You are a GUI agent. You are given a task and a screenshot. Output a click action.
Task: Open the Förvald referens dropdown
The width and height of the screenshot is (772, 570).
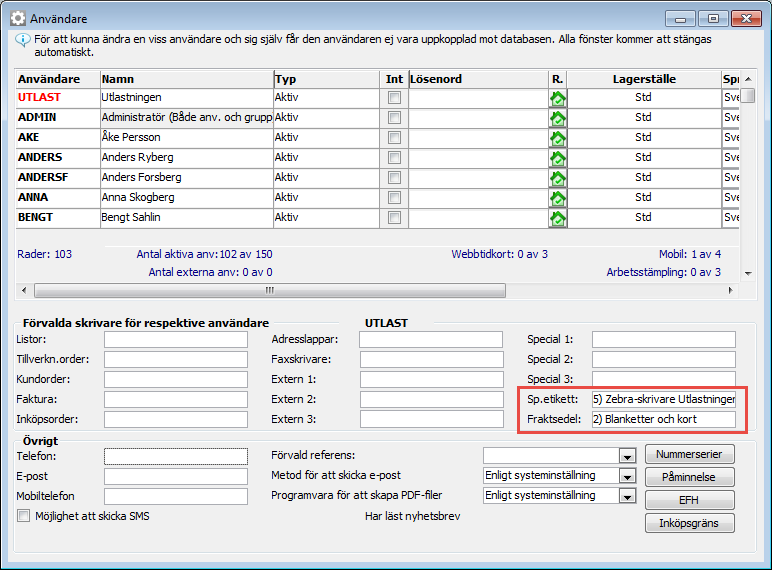click(x=627, y=456)
